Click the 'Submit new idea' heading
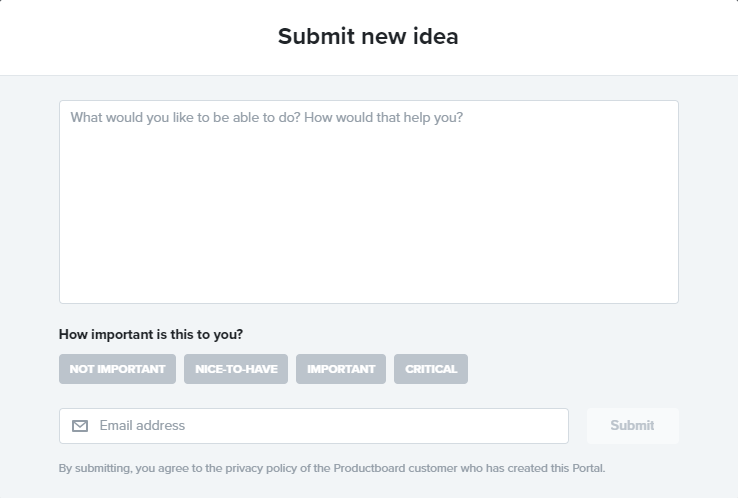Screen dimensions: 738x498 pos(368,36)
